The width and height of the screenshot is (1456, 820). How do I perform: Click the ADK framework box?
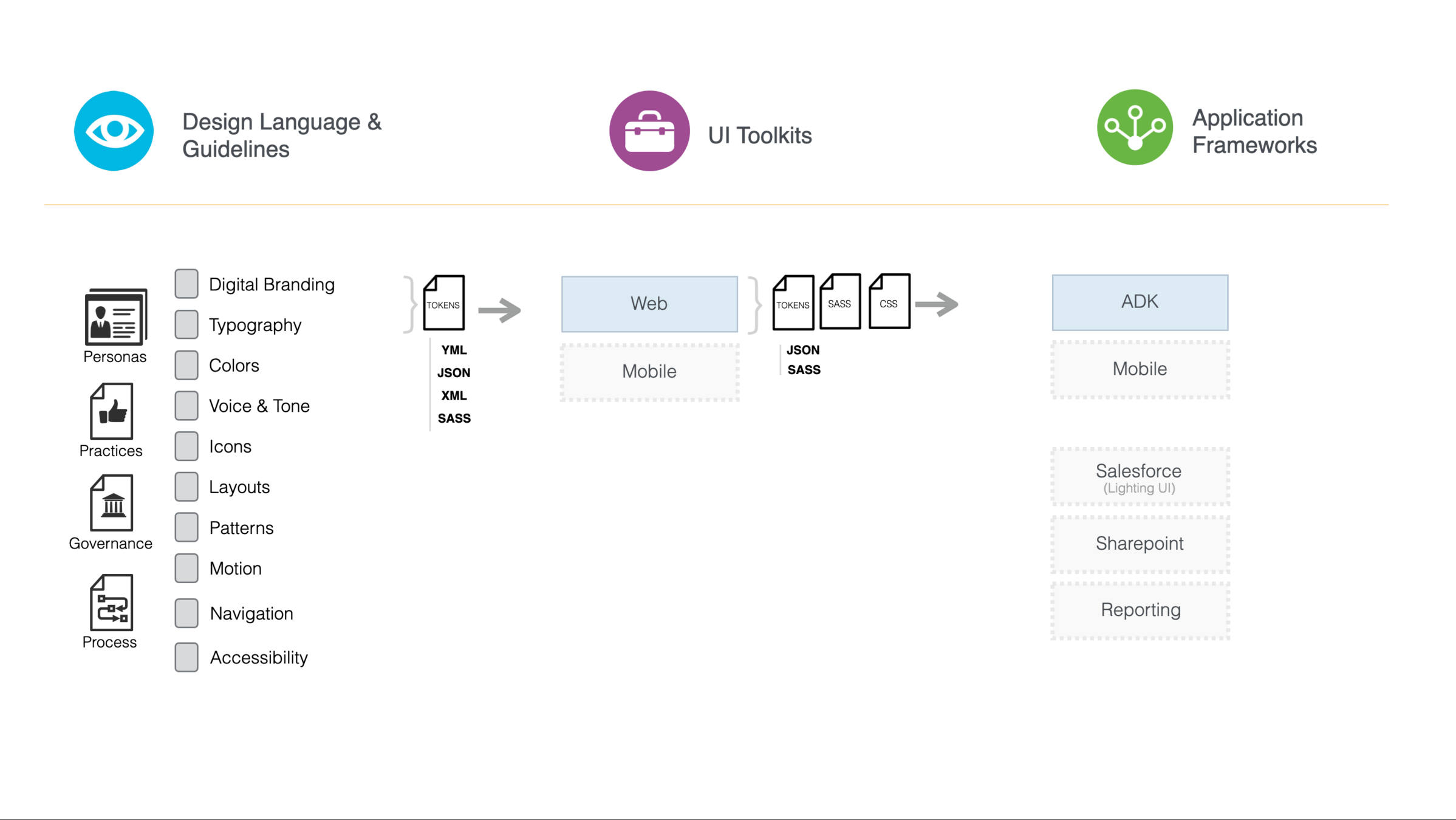tap(1140, 302)
